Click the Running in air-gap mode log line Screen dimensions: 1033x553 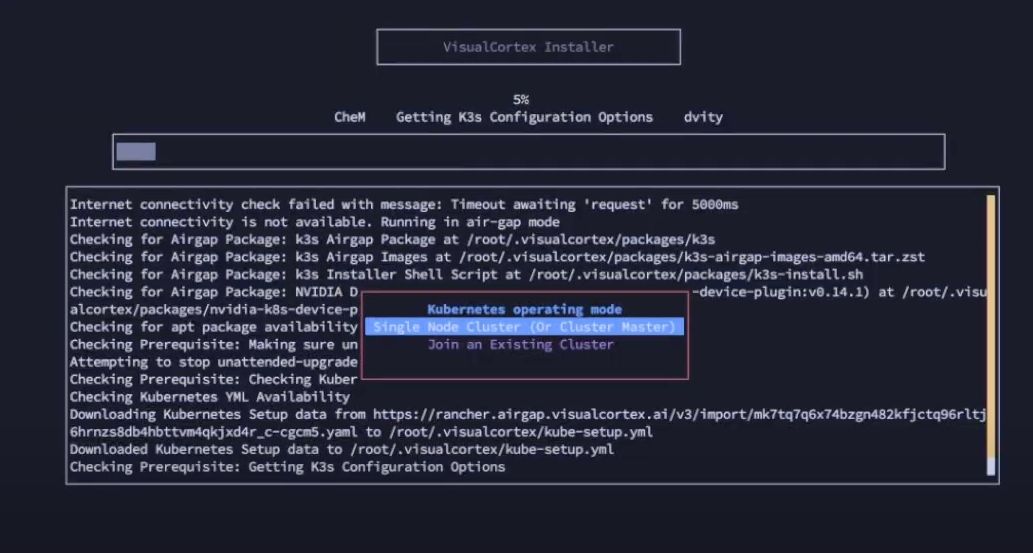coord(314,222)
